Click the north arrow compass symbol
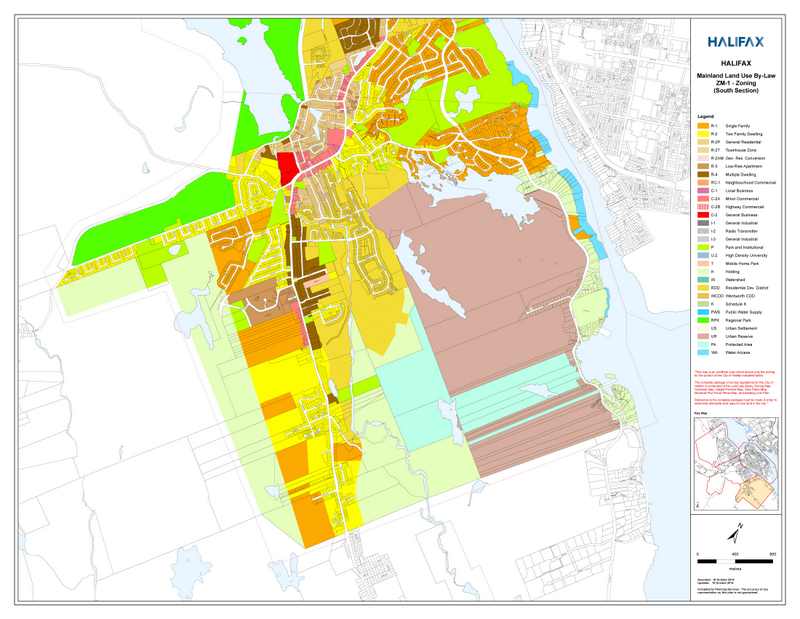 coord(735,533)
